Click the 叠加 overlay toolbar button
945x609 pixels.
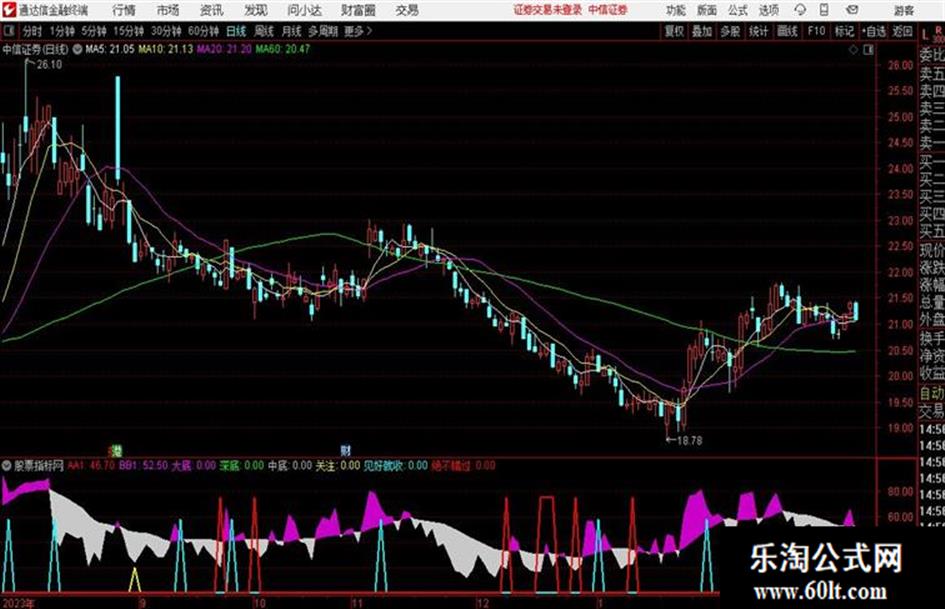pyautogui.click(x=702, y=31)
